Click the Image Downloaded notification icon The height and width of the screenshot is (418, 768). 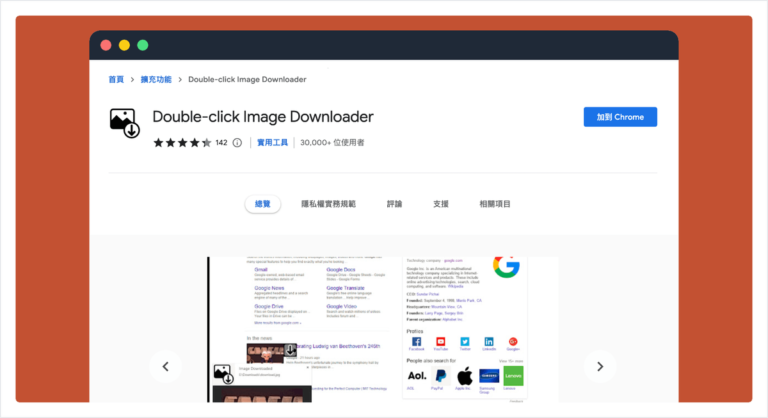pyautogui.click(x=223, y=374)
